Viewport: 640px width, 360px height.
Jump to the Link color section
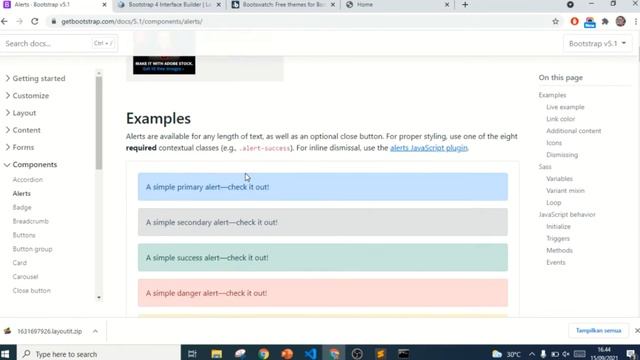560,119
